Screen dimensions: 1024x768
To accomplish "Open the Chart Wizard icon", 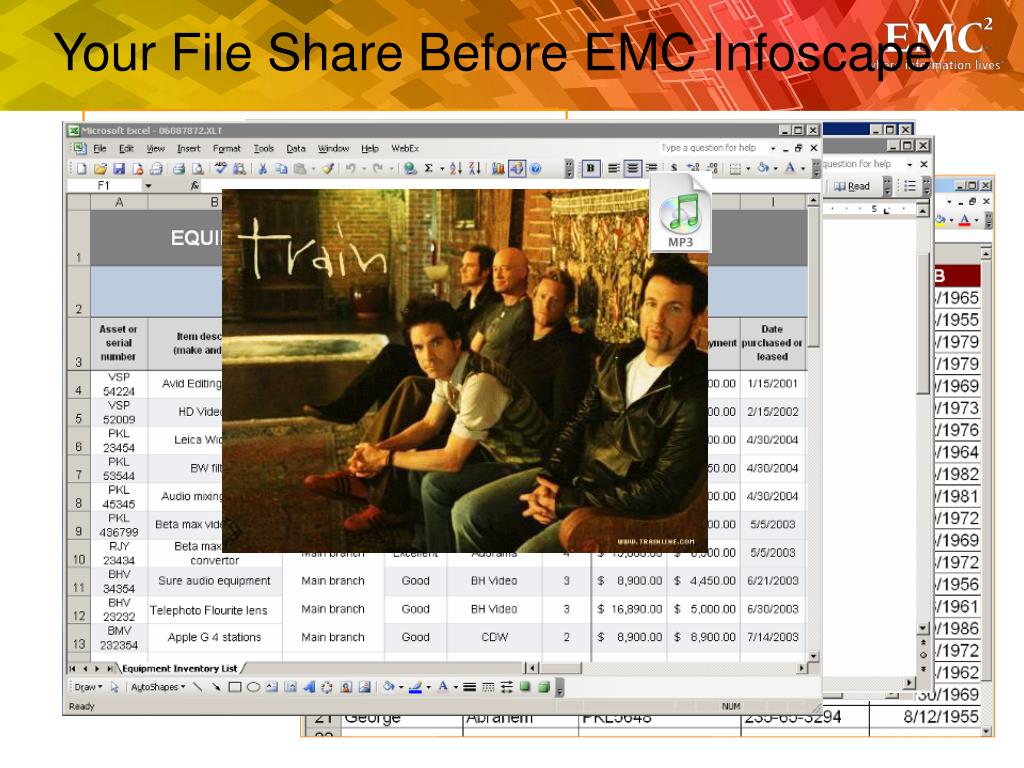I will 498,168.
